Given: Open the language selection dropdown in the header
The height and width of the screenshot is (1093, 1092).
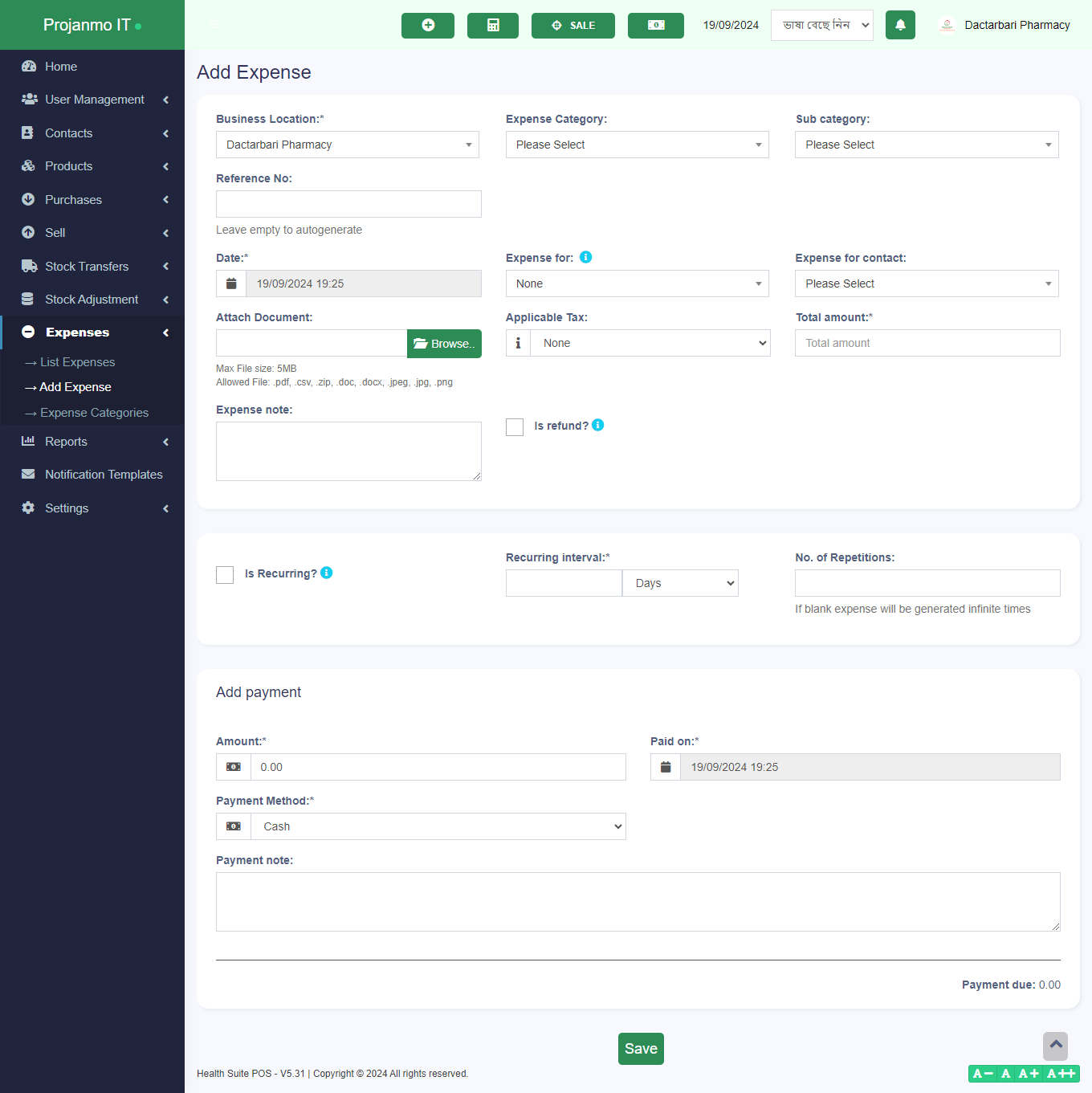Looking at the screenshot, I should pyautogui.click(x=821, y=25).
